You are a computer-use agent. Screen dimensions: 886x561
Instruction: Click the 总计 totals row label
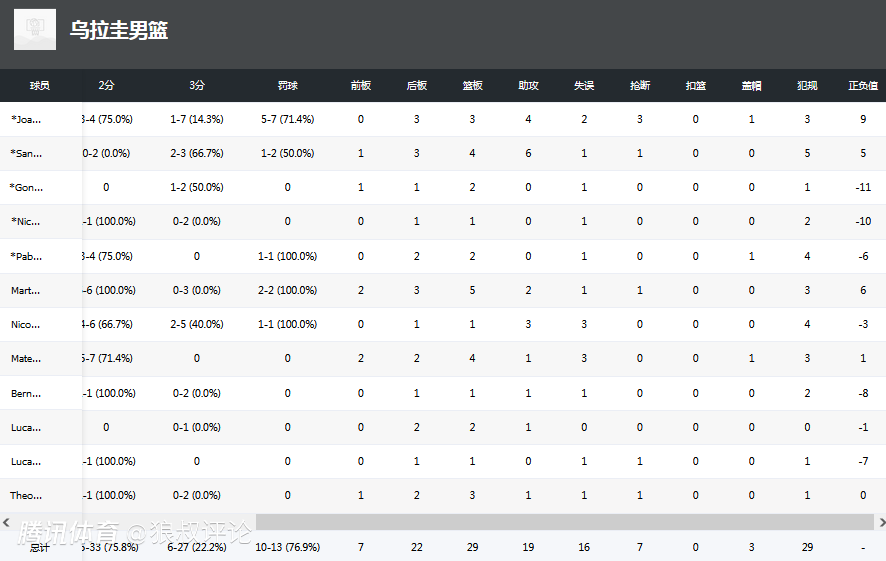point(40,547)
